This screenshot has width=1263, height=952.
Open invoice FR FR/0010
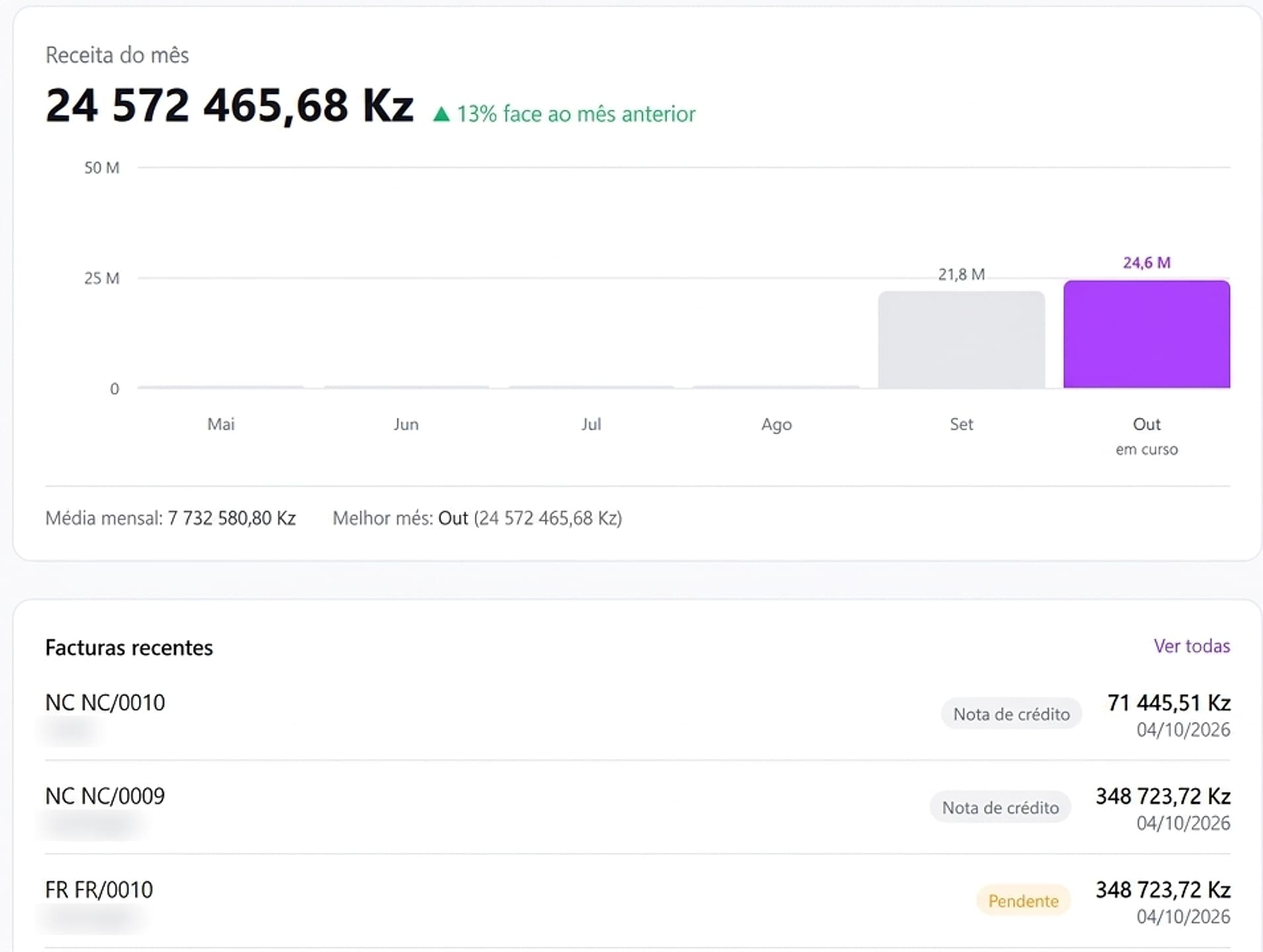coord(99,890)
